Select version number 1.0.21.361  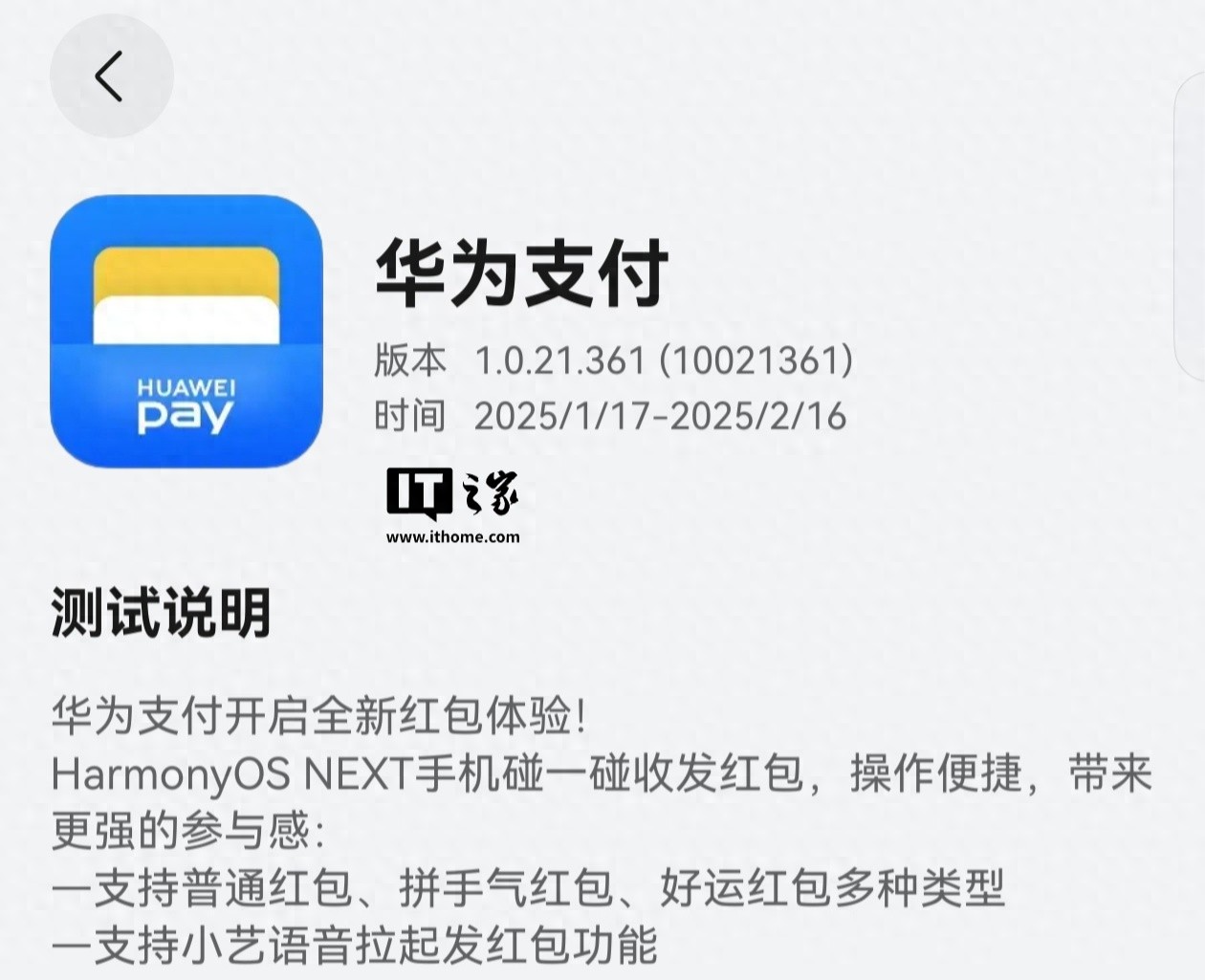(x=560, y=360)
